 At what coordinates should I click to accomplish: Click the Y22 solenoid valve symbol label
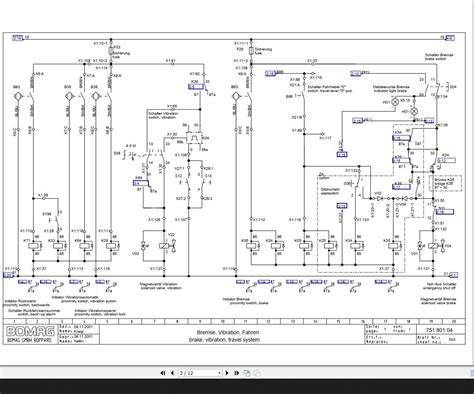171,235
